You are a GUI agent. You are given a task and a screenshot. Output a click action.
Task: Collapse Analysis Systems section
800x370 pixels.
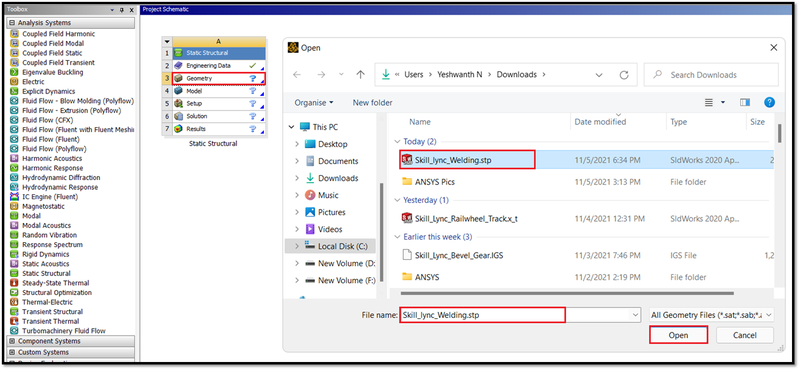pos(12,23)
